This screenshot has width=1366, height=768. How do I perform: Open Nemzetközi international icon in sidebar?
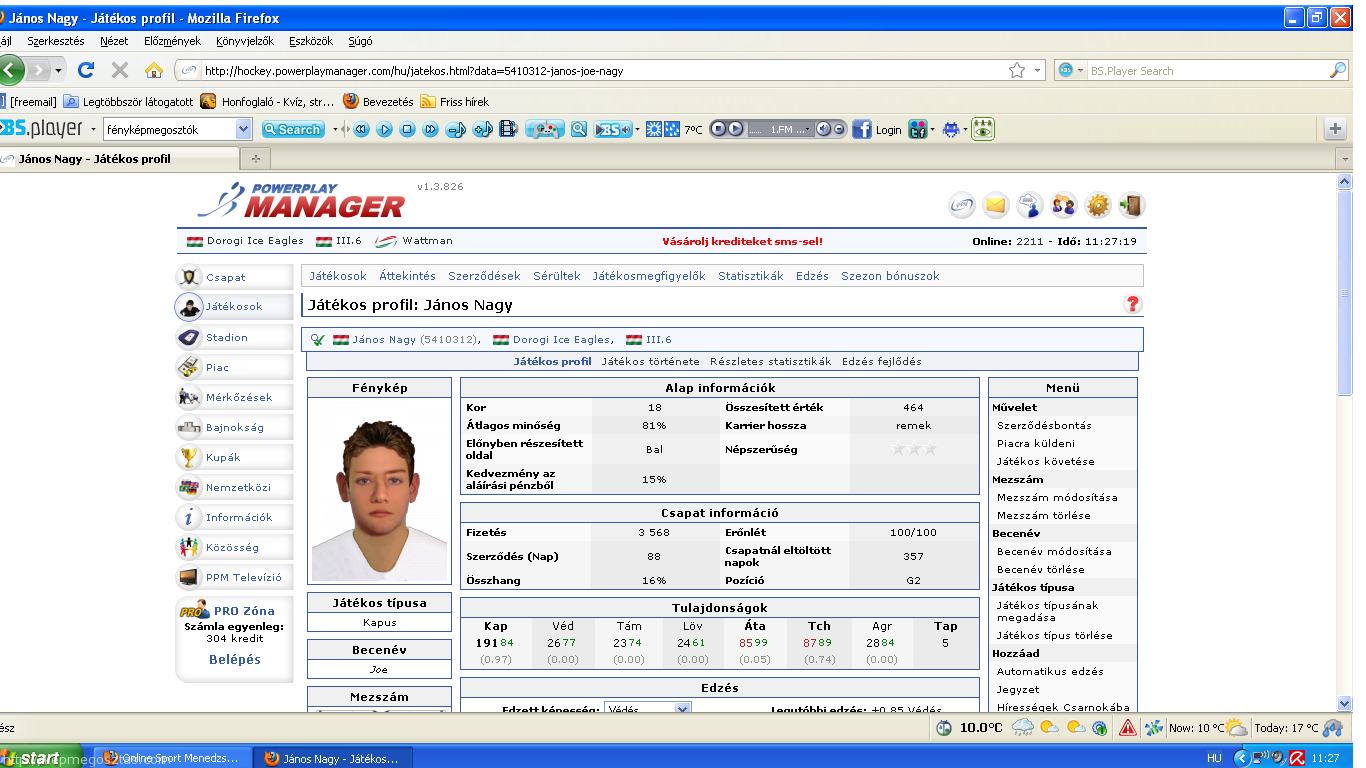click(188, 487)
